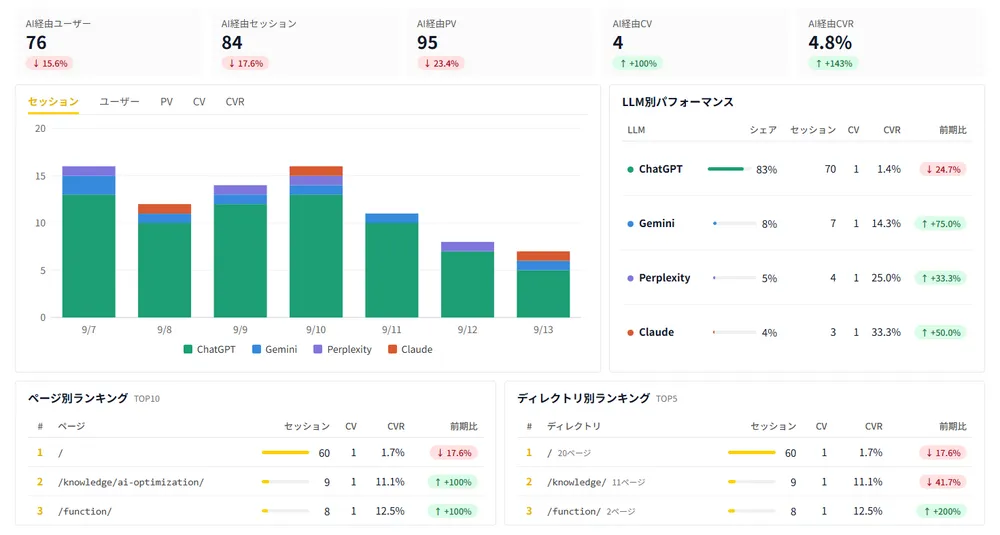Open the PV chart tab
Viewport: 1000px width, 535px height.
[166, 101]
